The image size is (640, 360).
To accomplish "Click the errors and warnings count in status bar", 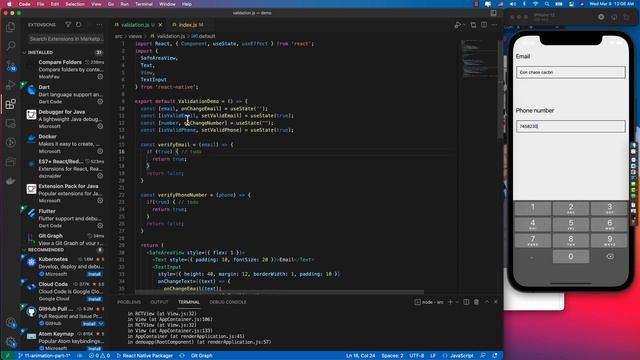I will click(100, 356).
